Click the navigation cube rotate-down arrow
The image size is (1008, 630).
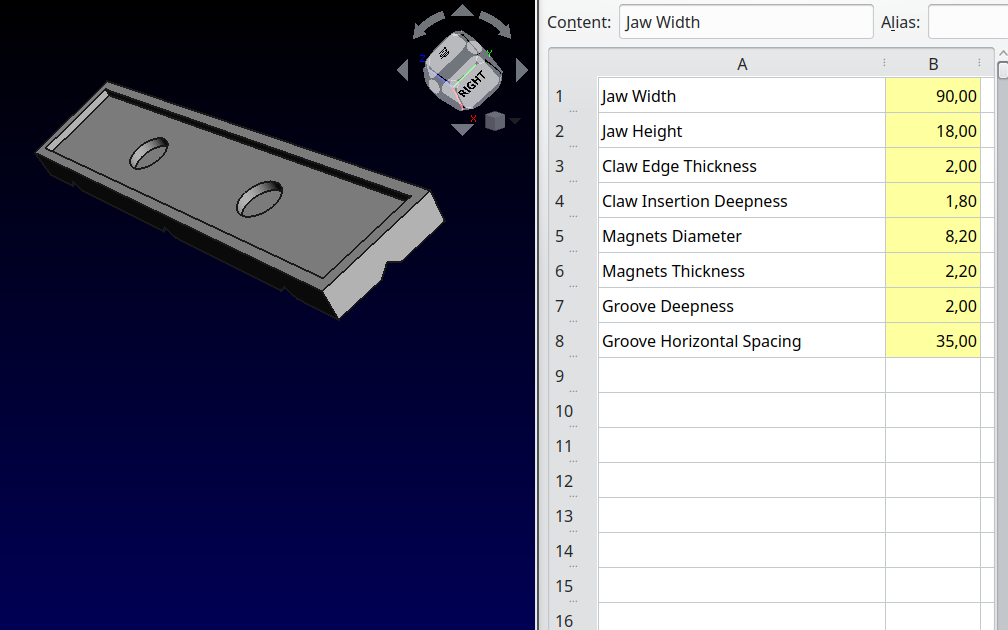coord(462,129)
